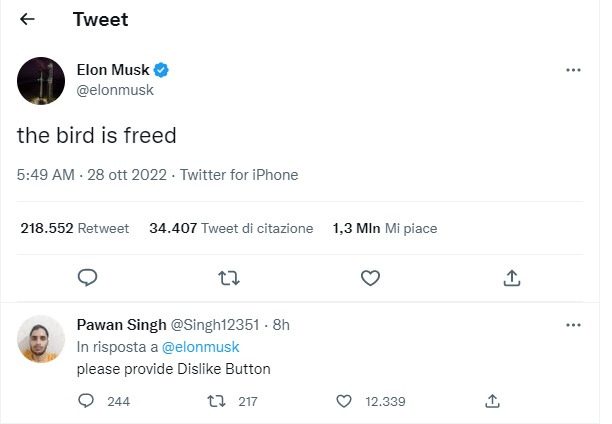Retweet 'the bird is freed' tweet

[x=229, y=278]
